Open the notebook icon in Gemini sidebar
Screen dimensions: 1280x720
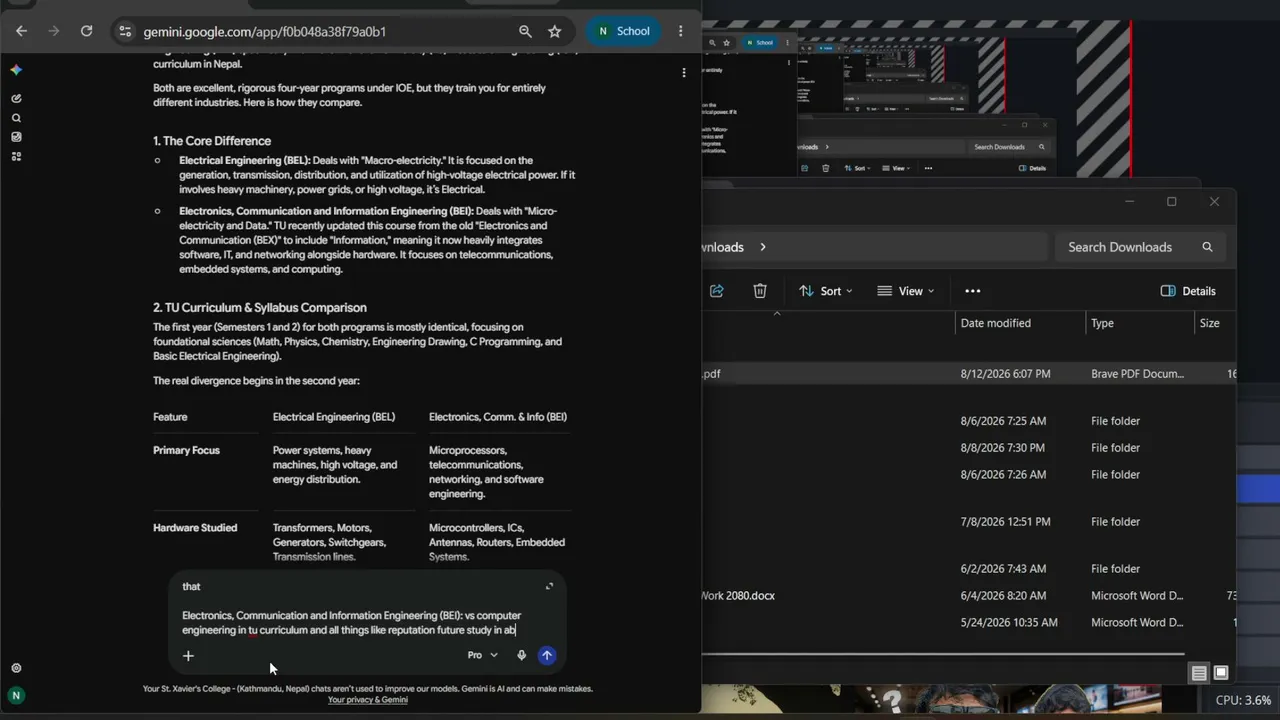[16, 137]
